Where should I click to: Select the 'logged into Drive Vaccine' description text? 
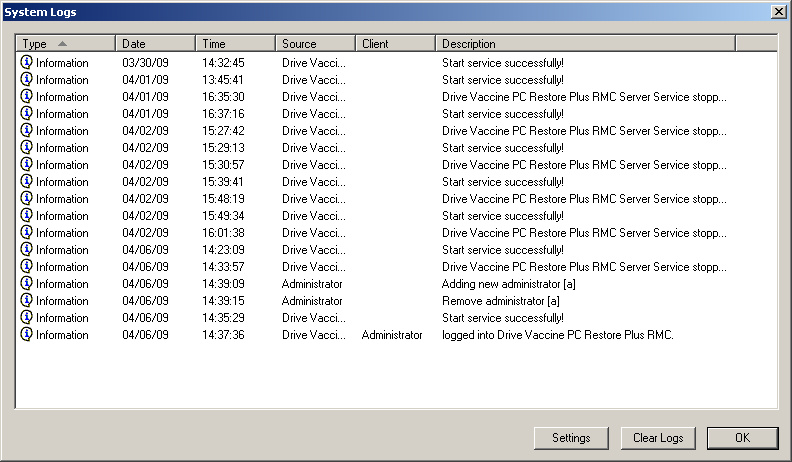558,335
